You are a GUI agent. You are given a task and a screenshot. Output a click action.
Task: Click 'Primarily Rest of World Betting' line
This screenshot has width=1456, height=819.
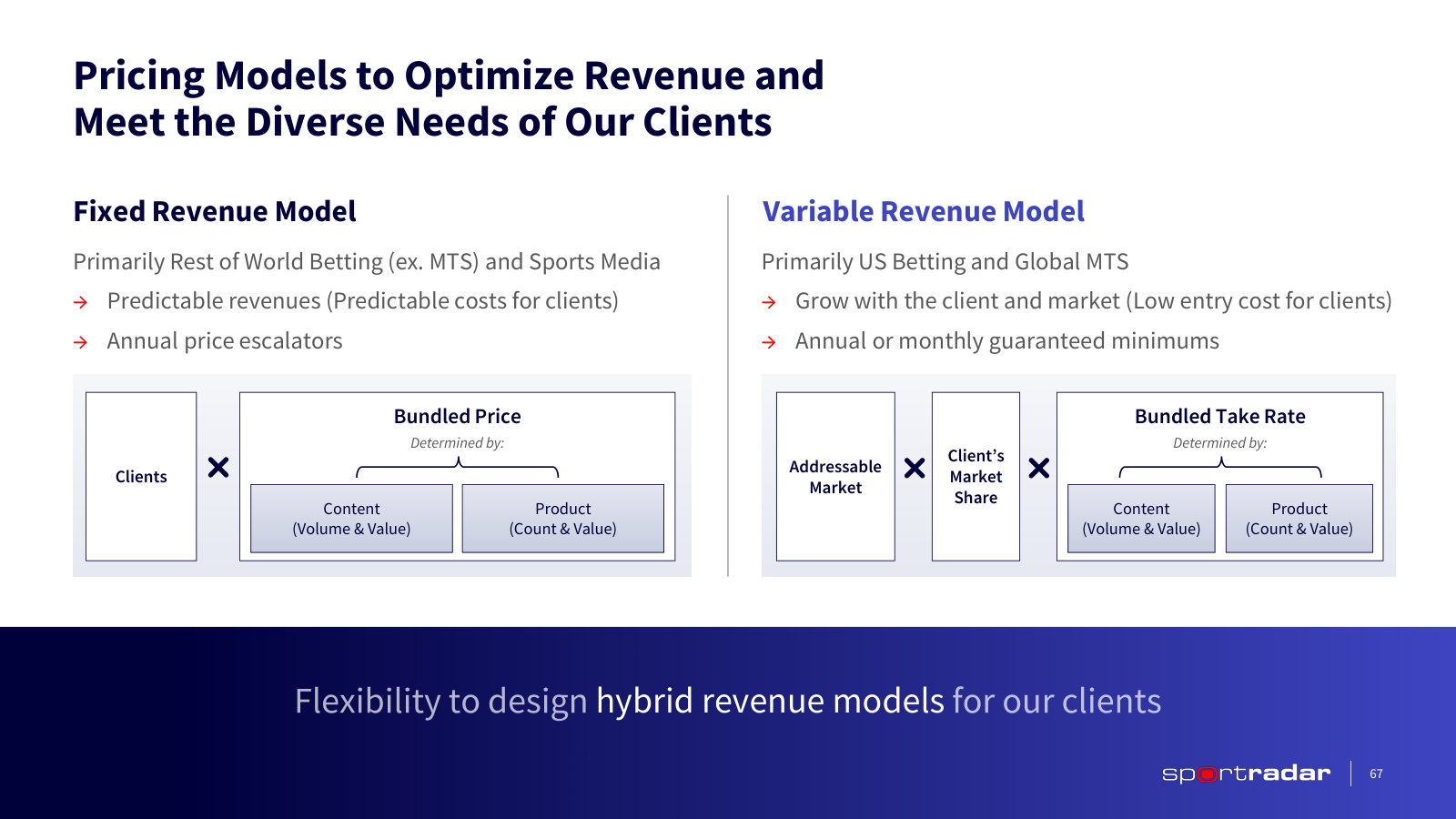point(367,262)
